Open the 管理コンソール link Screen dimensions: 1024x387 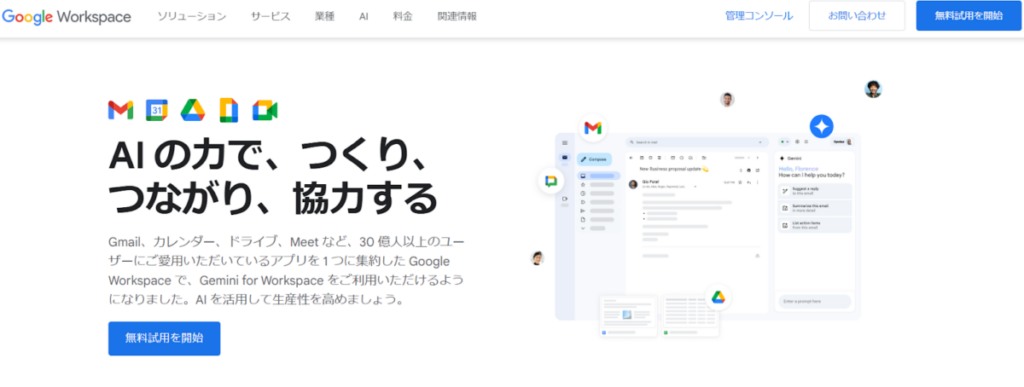tap(759, 16)
